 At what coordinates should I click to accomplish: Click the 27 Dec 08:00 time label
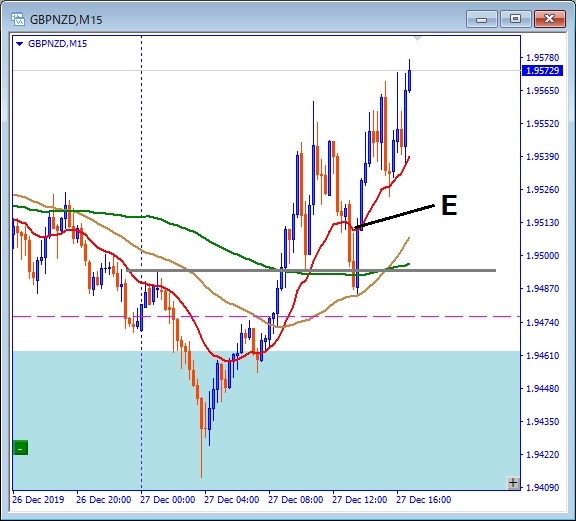[x=295, y=500]
